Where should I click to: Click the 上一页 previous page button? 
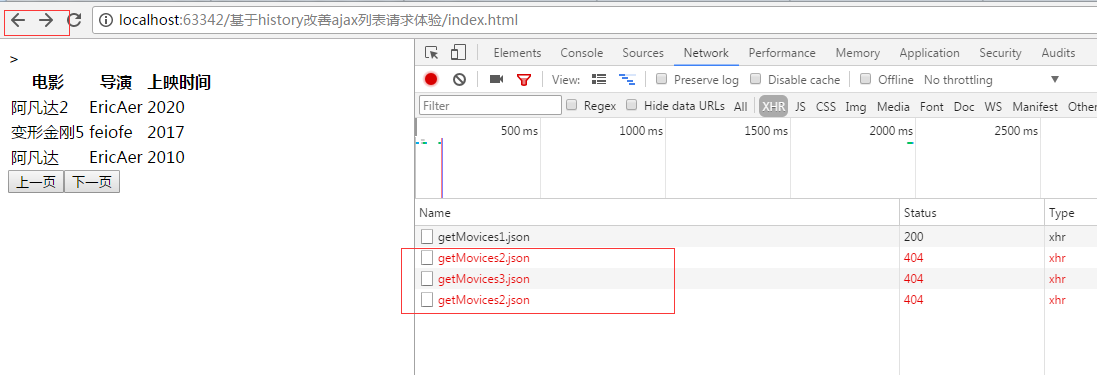coord(36,182)
